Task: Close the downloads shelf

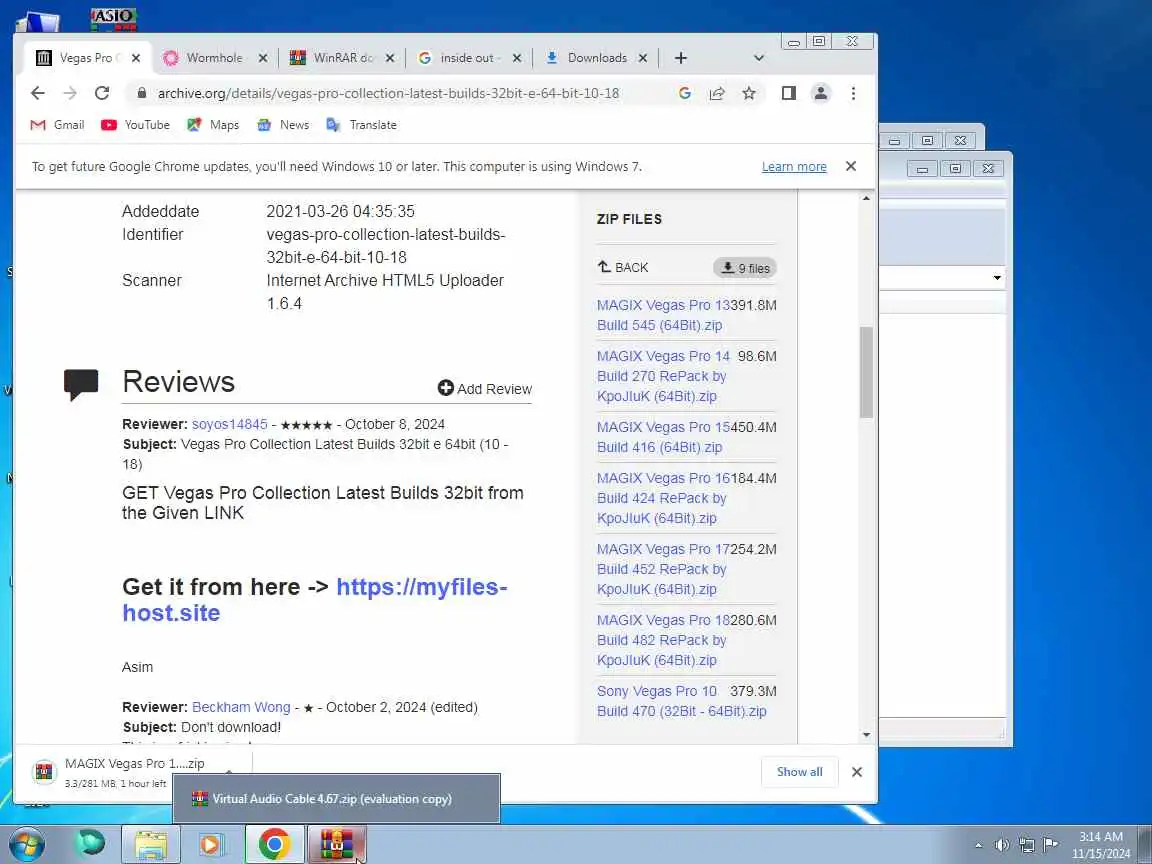Action: pos(857,772)
